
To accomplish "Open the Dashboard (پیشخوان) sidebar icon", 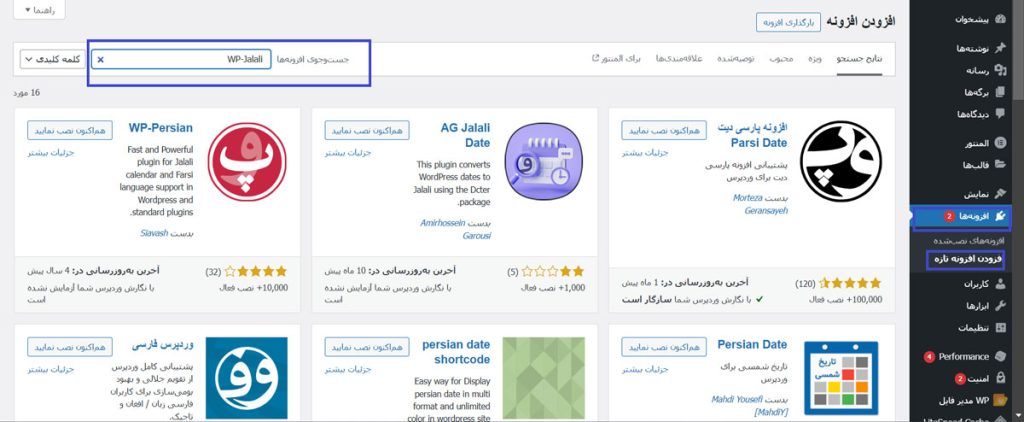I will pos(1000,19).
